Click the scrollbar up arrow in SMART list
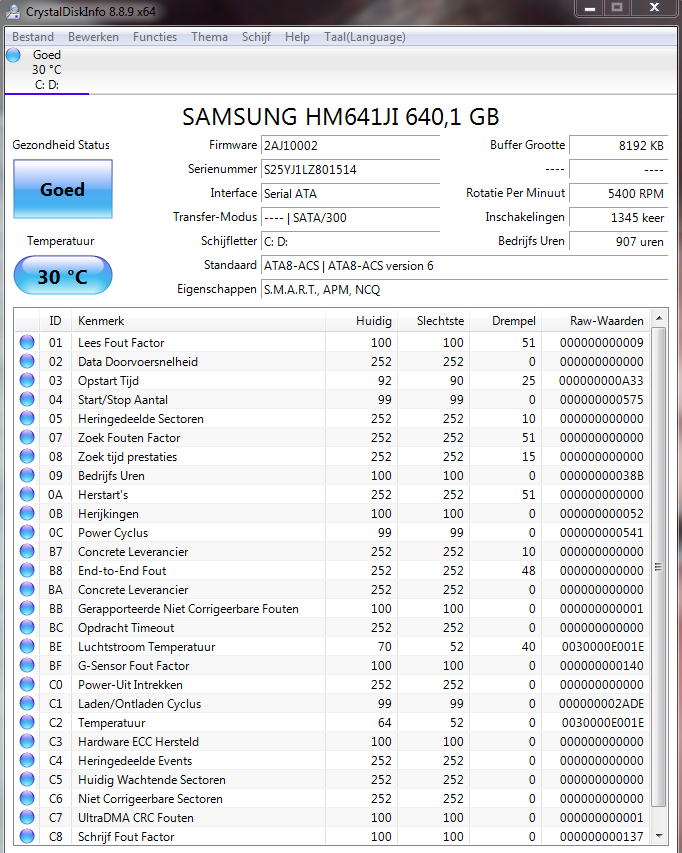The height and width of the screenshot is (853, 682). (x=659, y=318)
